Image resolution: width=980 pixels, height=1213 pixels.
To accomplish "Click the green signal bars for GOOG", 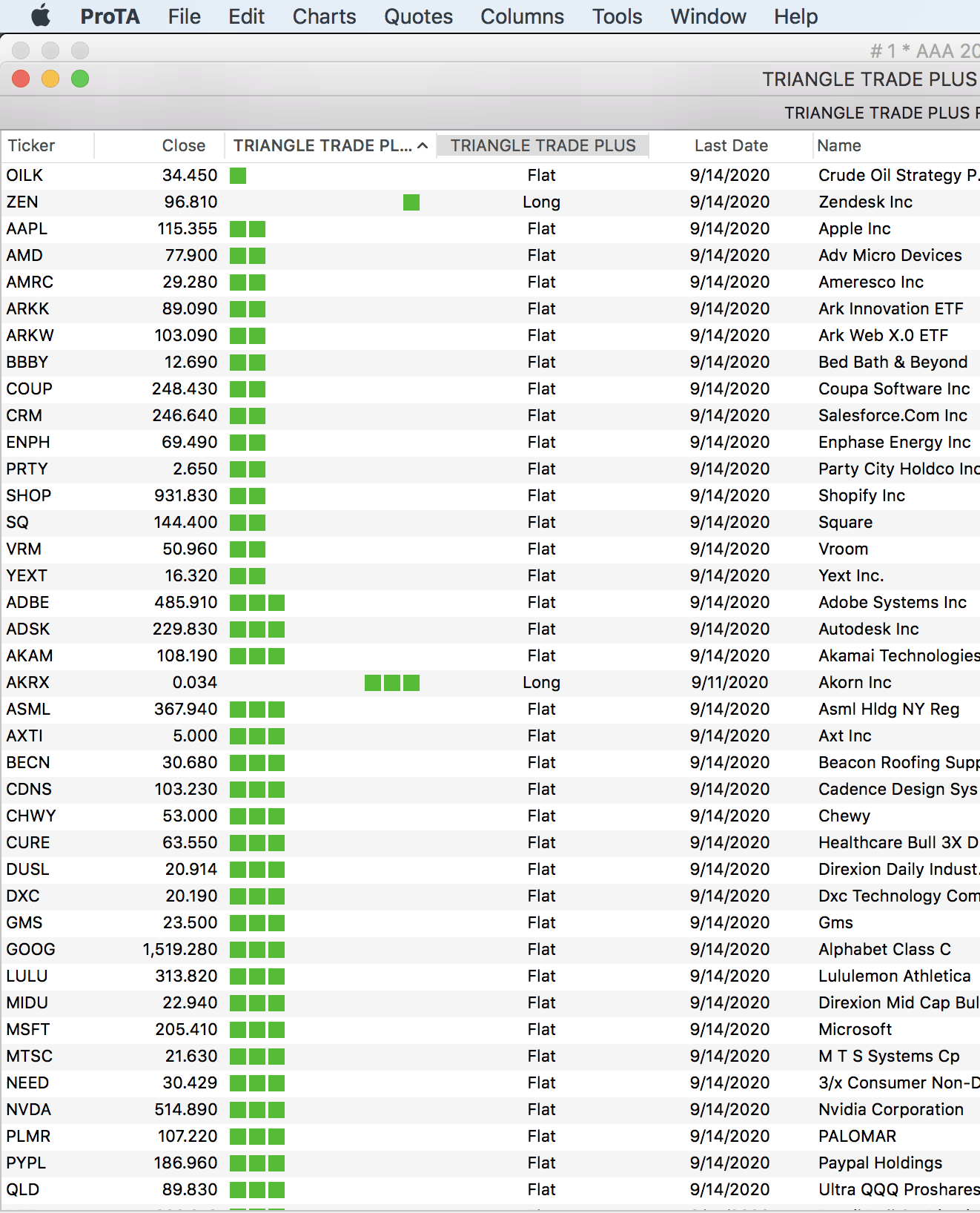I will pos(257,950).
